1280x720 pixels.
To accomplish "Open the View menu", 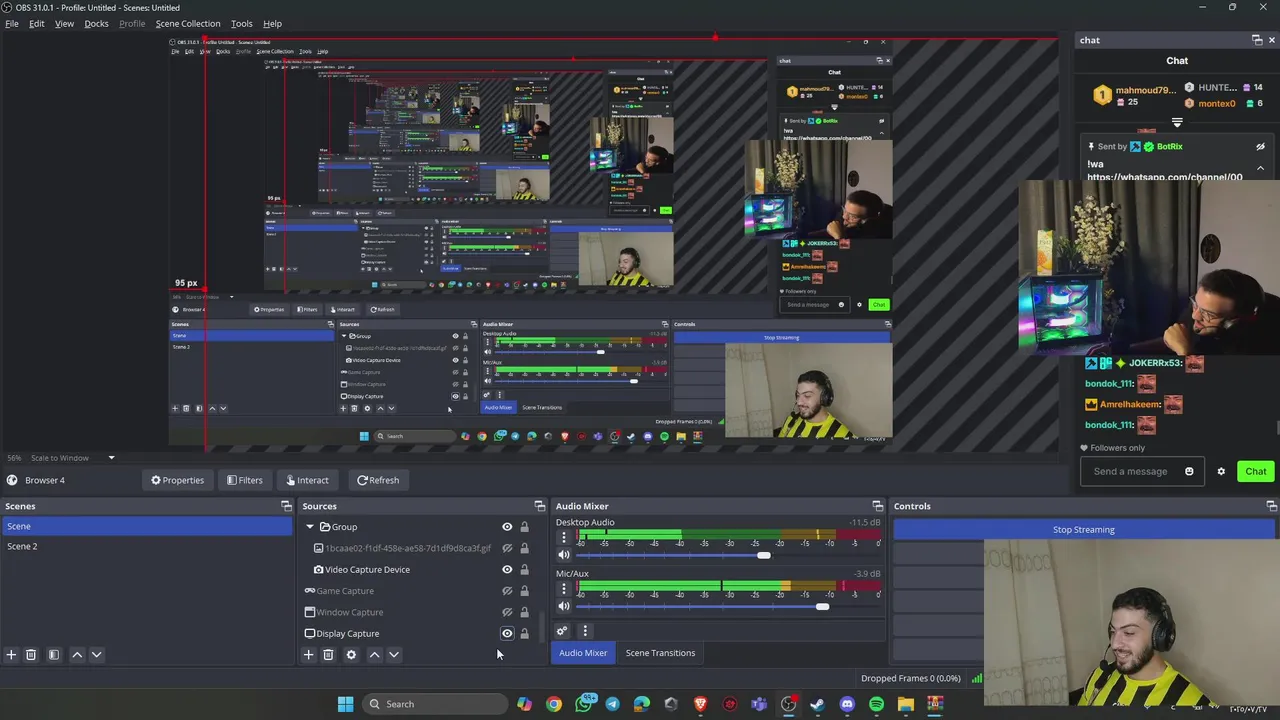I will click(x=64, y=23).
